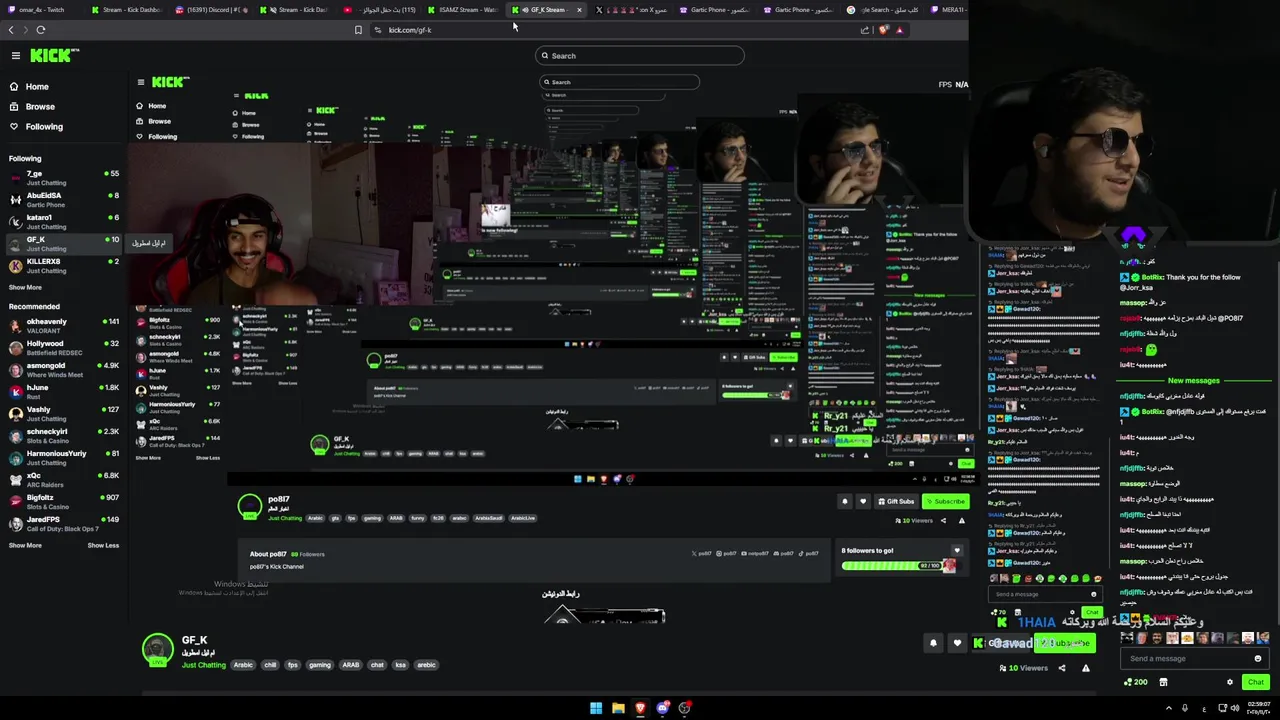Image resolution: width=1280 pixels, height=720 pixels.
Task: Open AbuEidSA channel playing Gartic Phone
Action: [63, 200]
